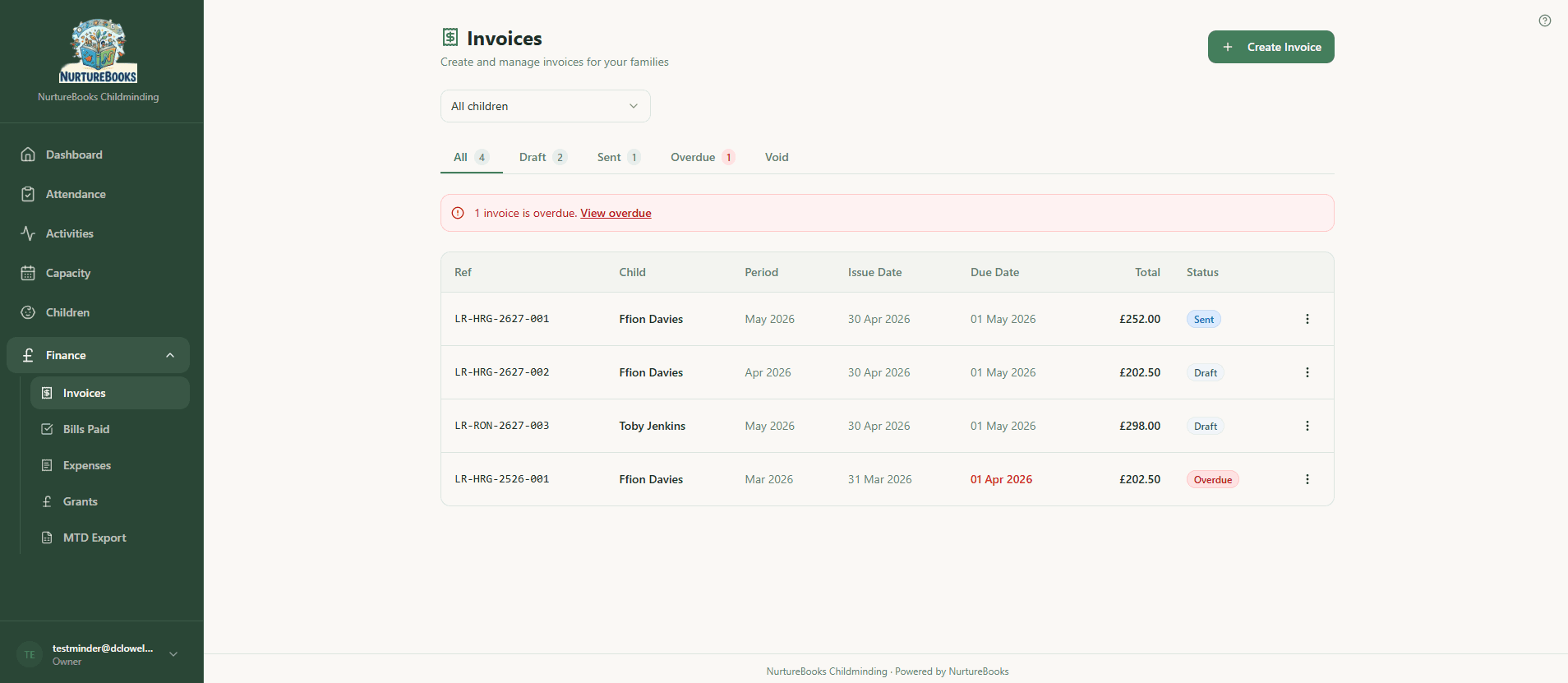Screen dimensions: 1568x683
Task: Click the Sent status badge
Action: click(1203, 319)
